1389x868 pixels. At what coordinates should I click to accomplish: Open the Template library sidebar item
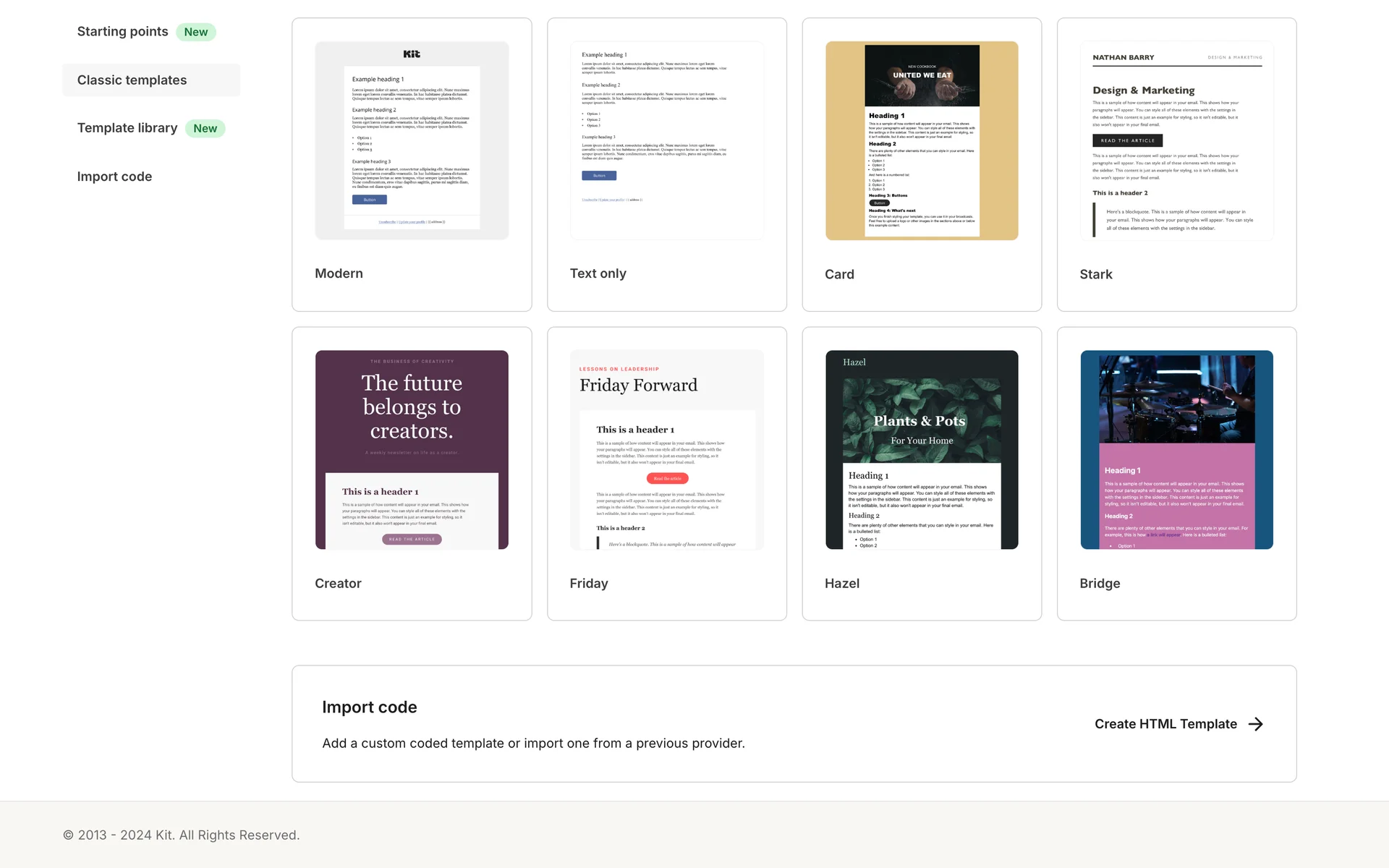point(127,128)
